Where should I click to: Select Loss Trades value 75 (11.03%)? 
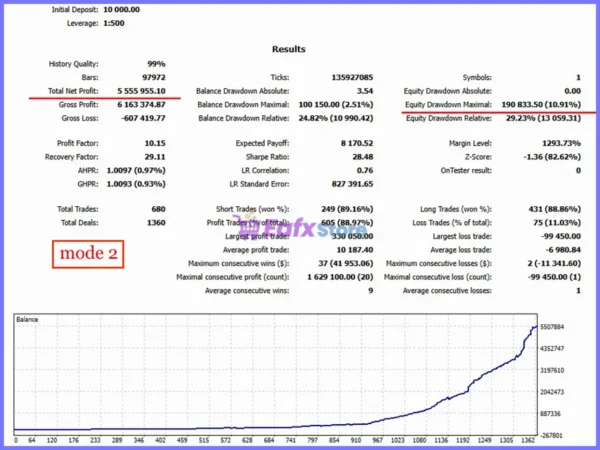tap(557, 223)
